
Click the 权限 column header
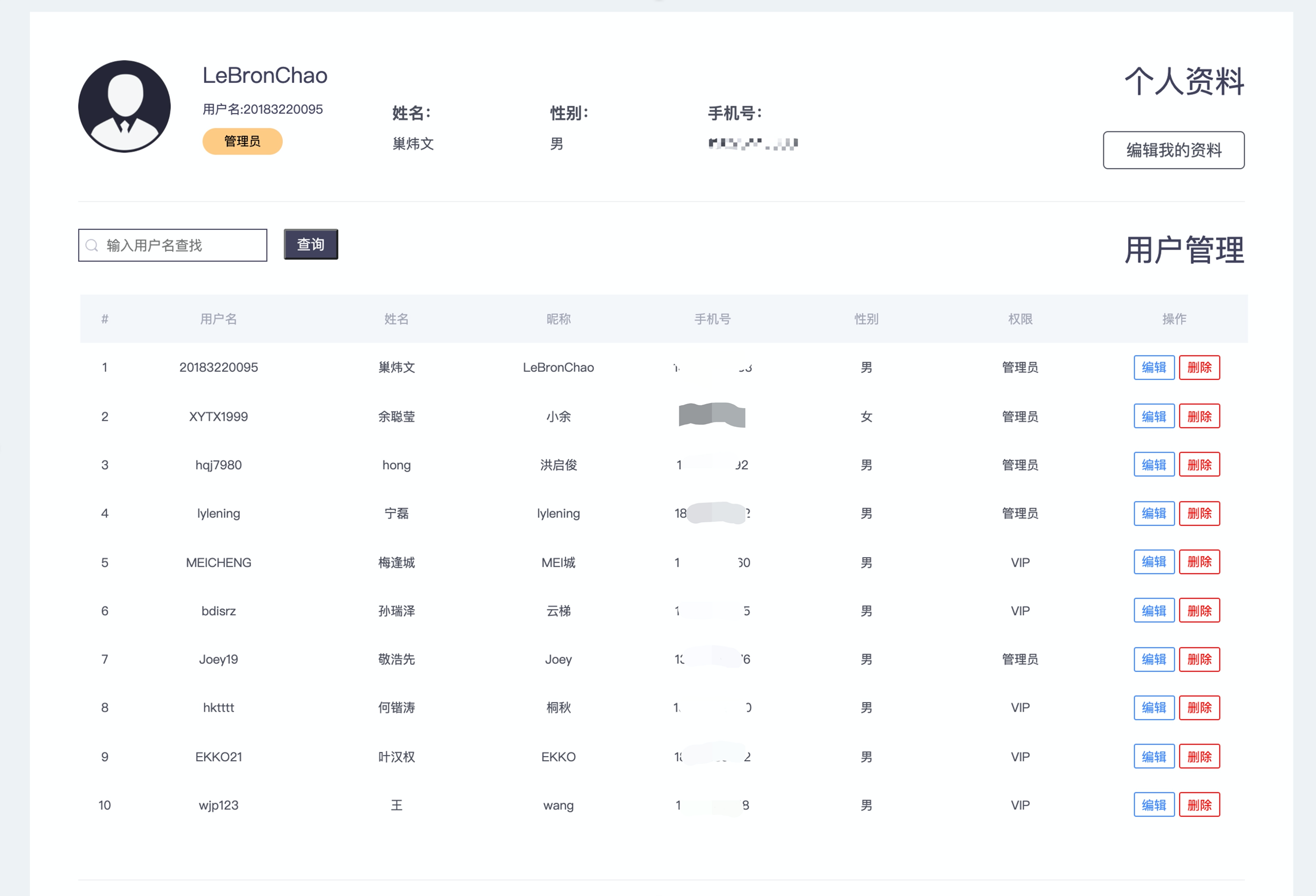coord(1021,319)
